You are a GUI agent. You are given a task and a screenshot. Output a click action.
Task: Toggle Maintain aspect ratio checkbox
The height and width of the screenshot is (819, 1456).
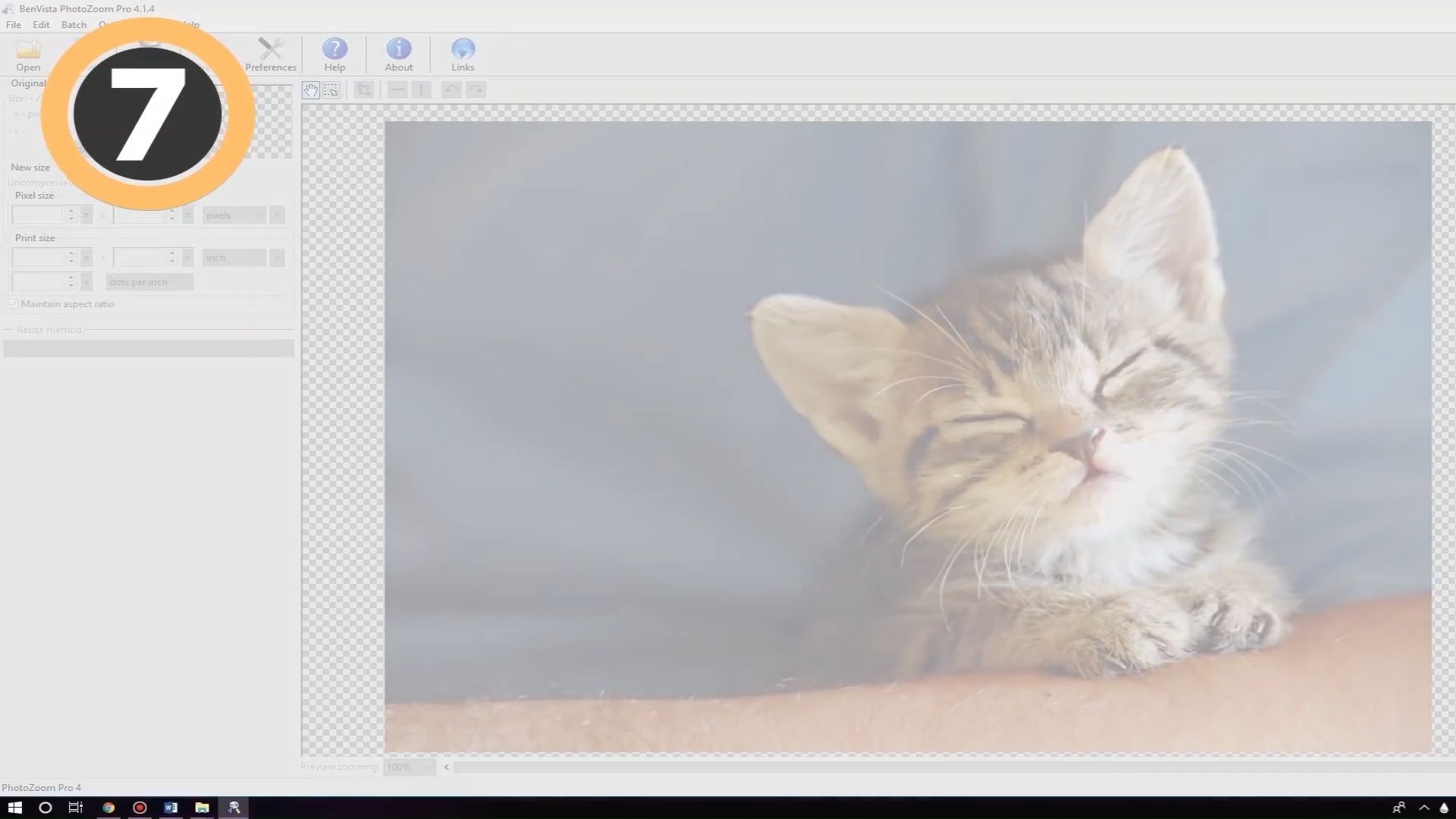pyautogui.click(x=13, y=304)
